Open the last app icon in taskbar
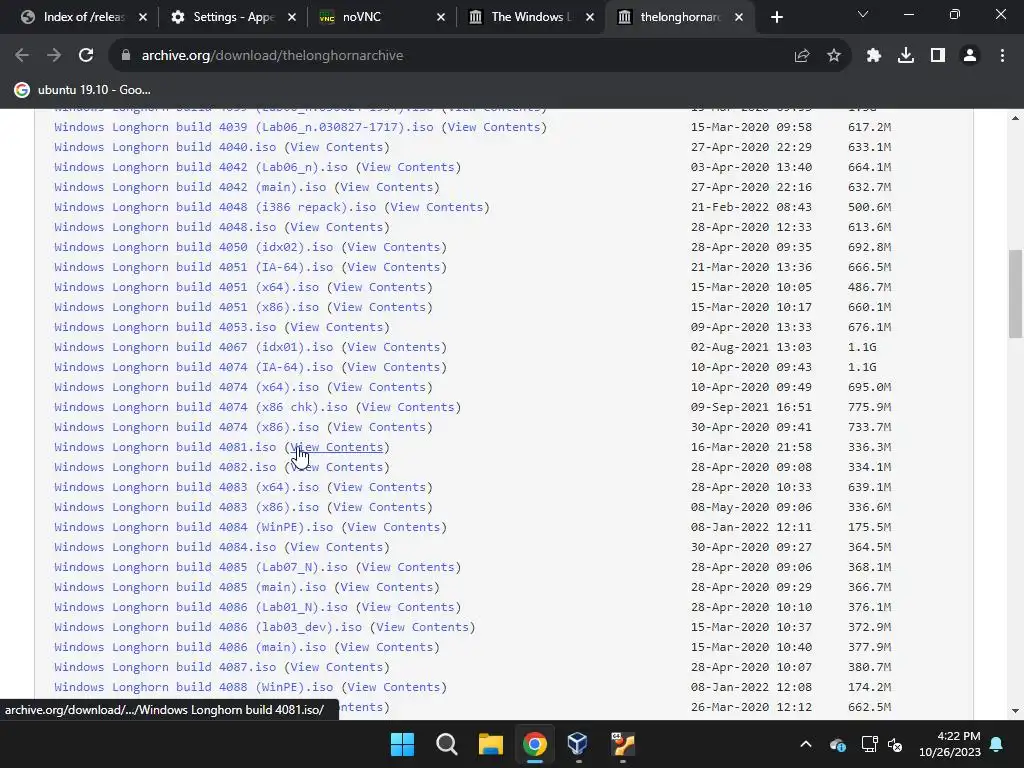This screenshot has width=1024, height=768. [x=622, y=744]
